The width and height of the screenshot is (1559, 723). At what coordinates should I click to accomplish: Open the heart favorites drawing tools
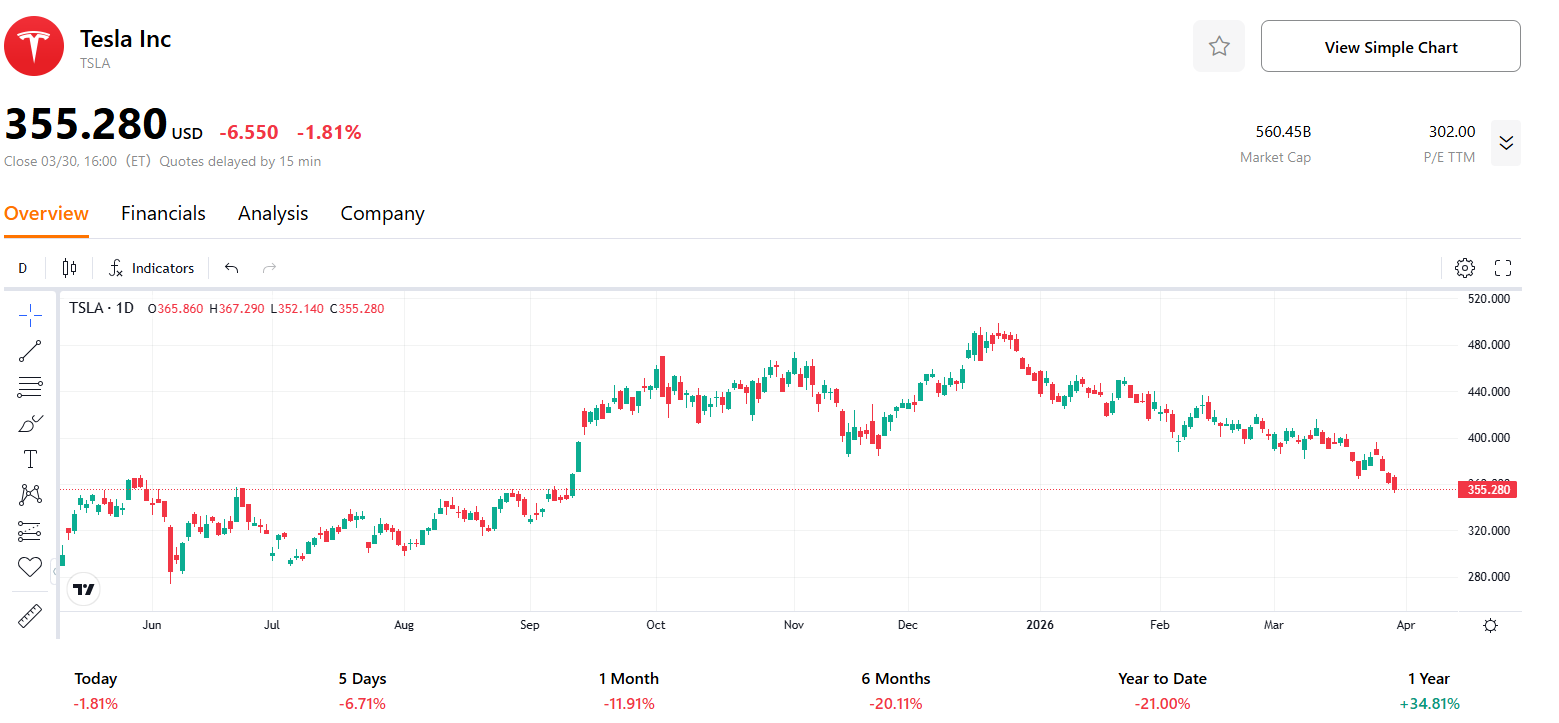pyautogui.click(x=30, y=567)
